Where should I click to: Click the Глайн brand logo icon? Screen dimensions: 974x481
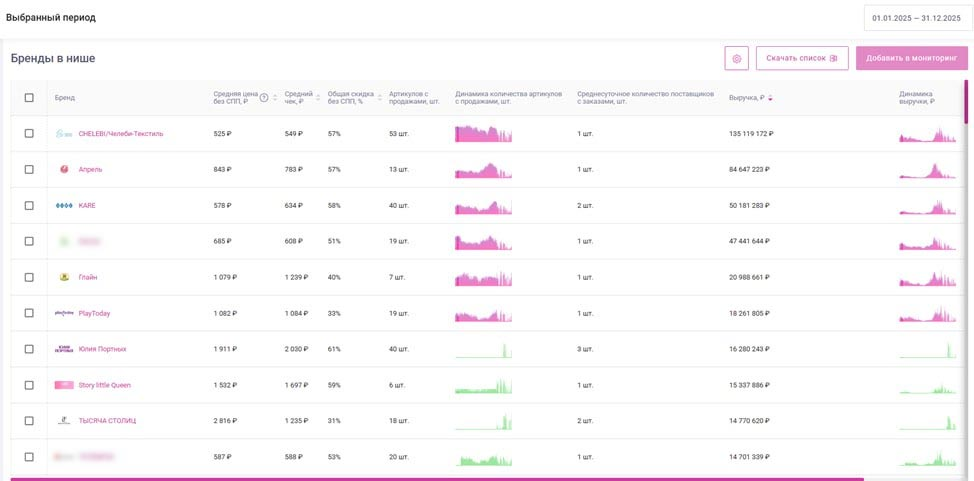tap(64, 277)
